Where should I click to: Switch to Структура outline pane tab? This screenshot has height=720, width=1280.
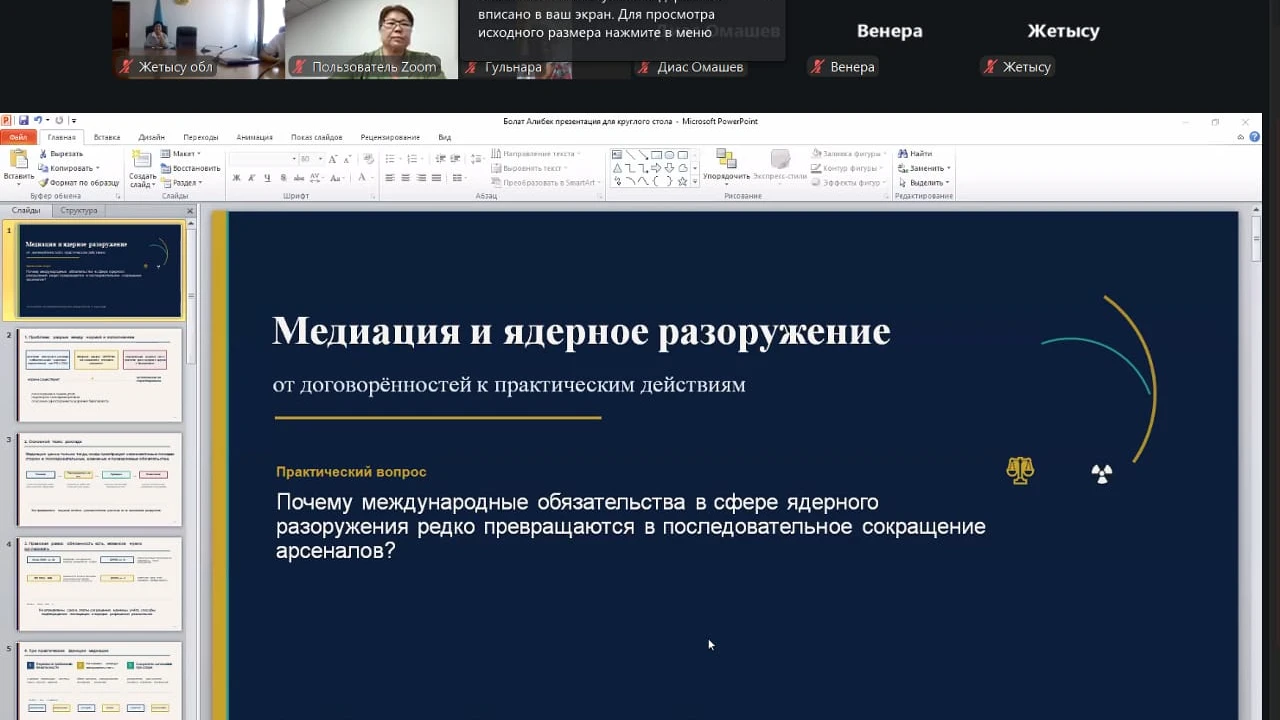pos(79,211)
